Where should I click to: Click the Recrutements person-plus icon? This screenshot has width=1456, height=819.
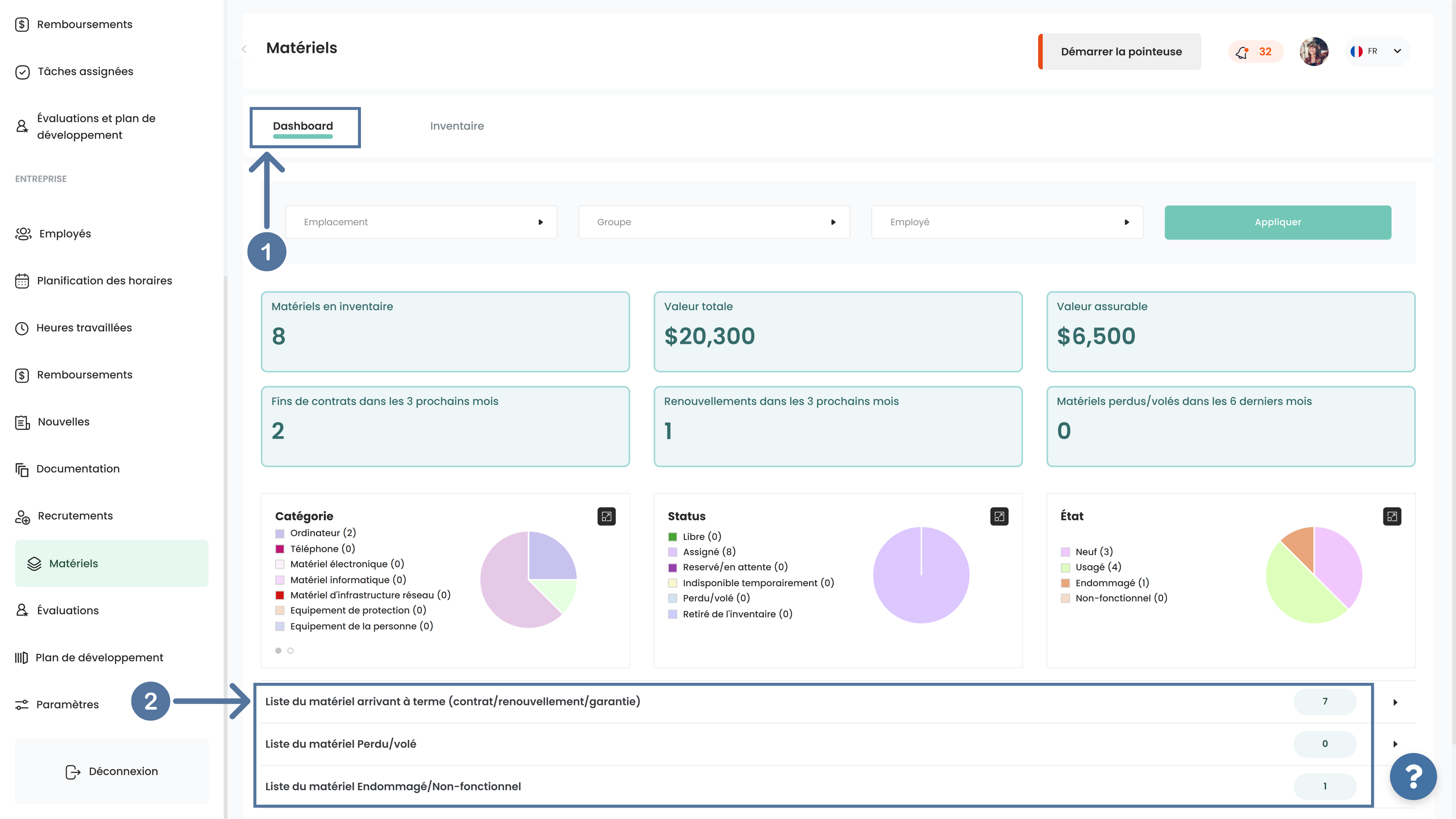[23, 517]
